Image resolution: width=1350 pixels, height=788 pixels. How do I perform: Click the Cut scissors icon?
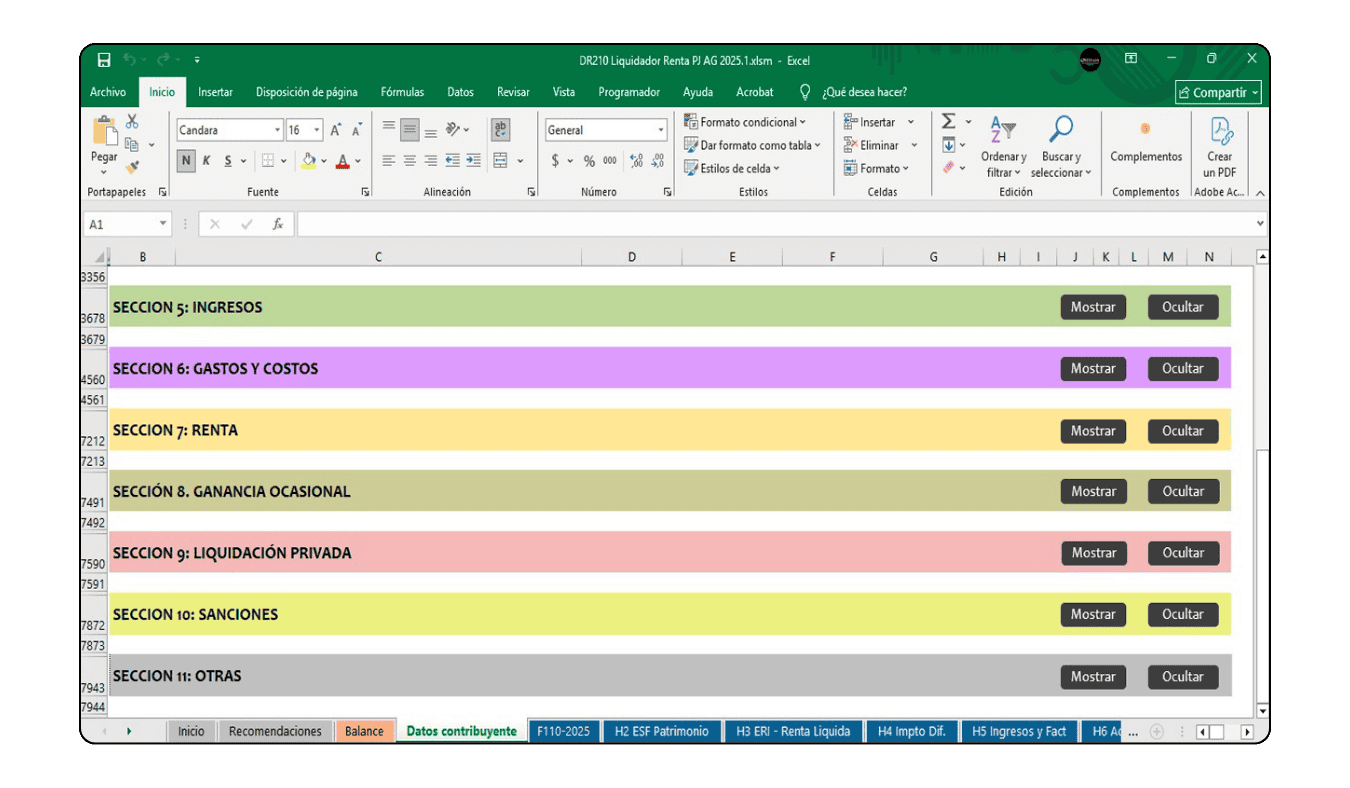131,122
